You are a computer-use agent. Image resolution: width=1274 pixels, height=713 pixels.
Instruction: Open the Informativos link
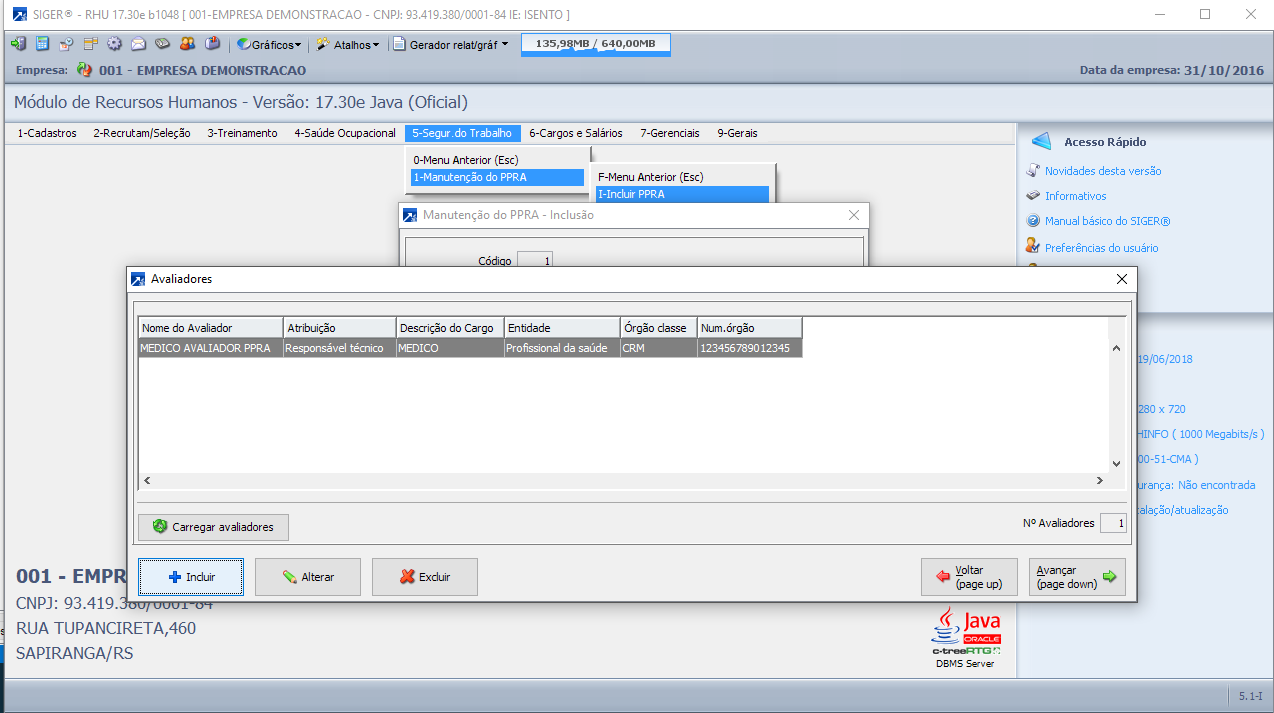1075,196
